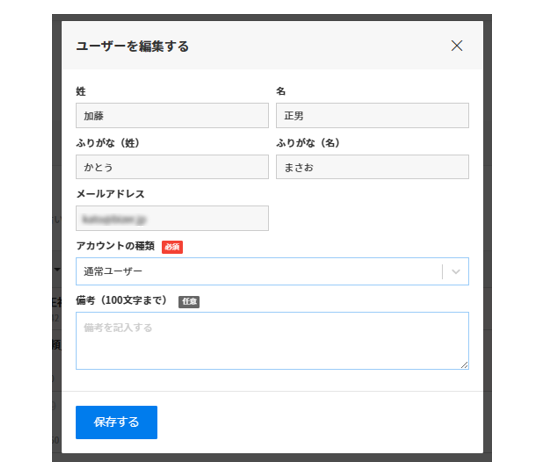Click the chevron arrow of account type select
The image size is (546, 473).
(x=456, y=272)
